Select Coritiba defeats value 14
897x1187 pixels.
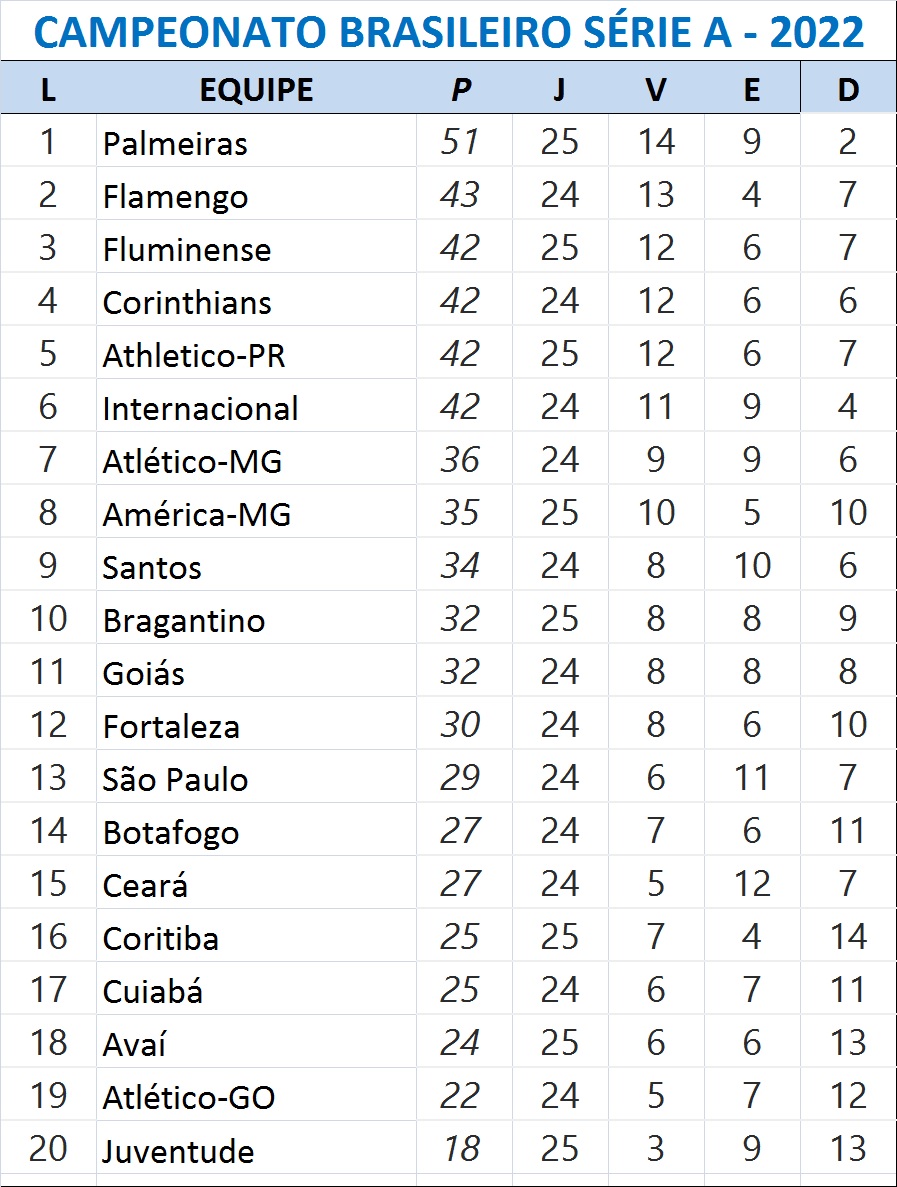[848, 937]
